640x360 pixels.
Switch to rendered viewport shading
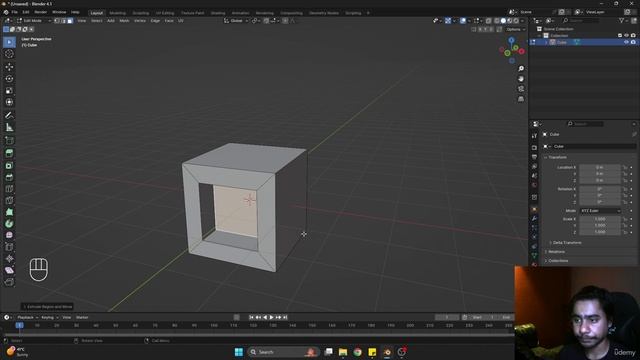point(516,20)
